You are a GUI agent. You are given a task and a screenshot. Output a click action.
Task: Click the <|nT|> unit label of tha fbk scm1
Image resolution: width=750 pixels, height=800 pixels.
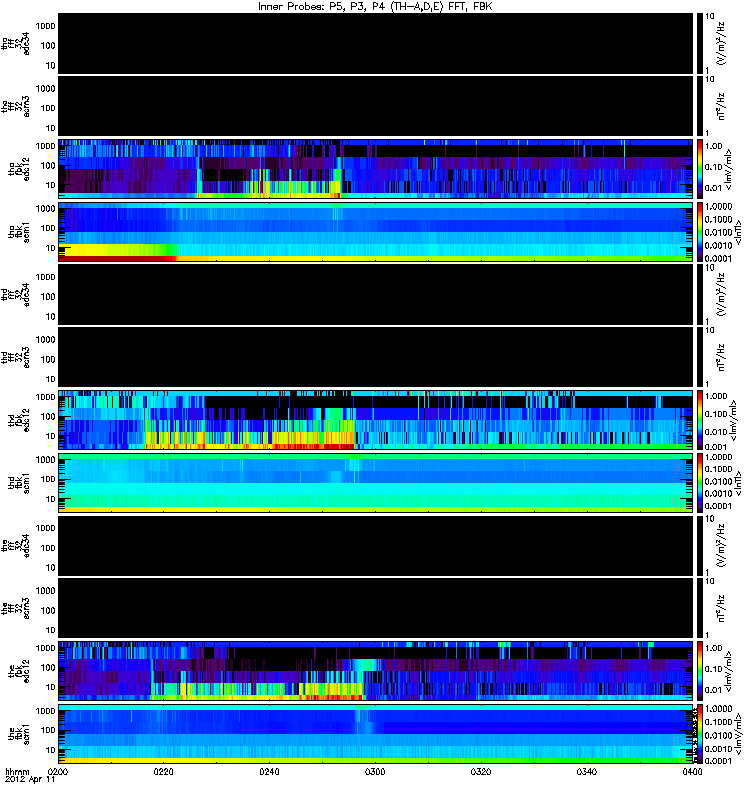point(737,232)
